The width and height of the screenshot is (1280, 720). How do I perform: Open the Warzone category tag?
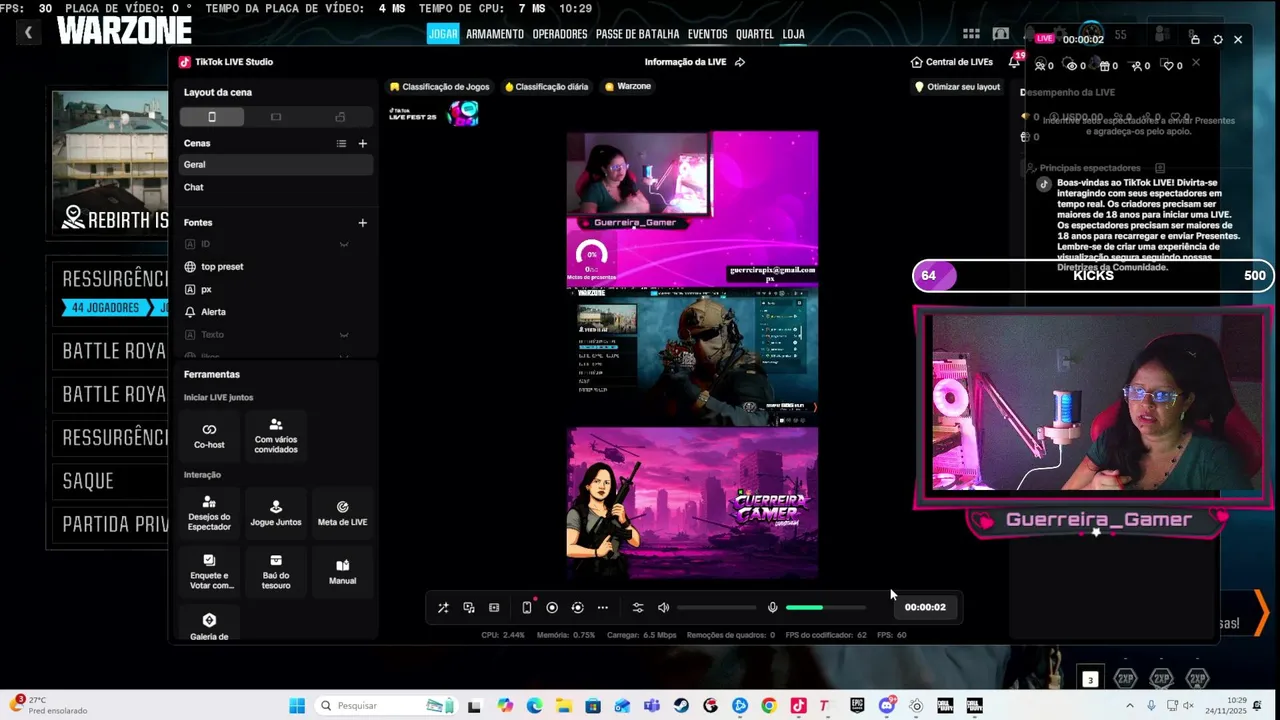(628, 87)
